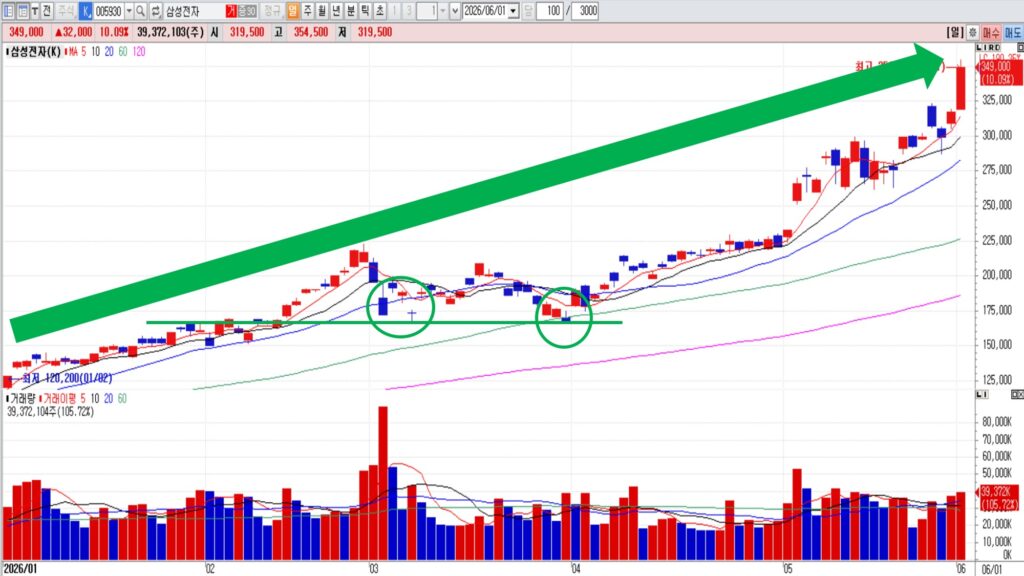The image size is (1024, 576).
Task: Click the second layout icon beside it
Action: (22, 11)
